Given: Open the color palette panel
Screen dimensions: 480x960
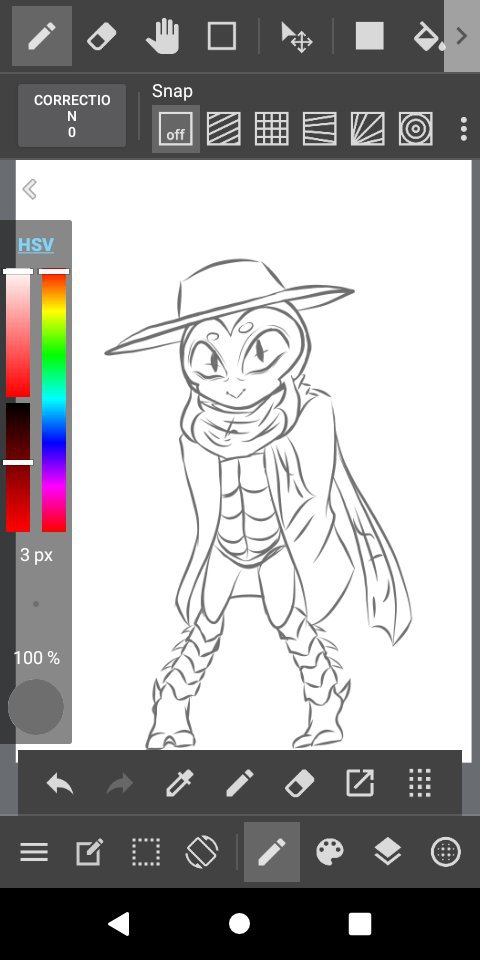Looking at the screenshot, I should tap(330, 852).
